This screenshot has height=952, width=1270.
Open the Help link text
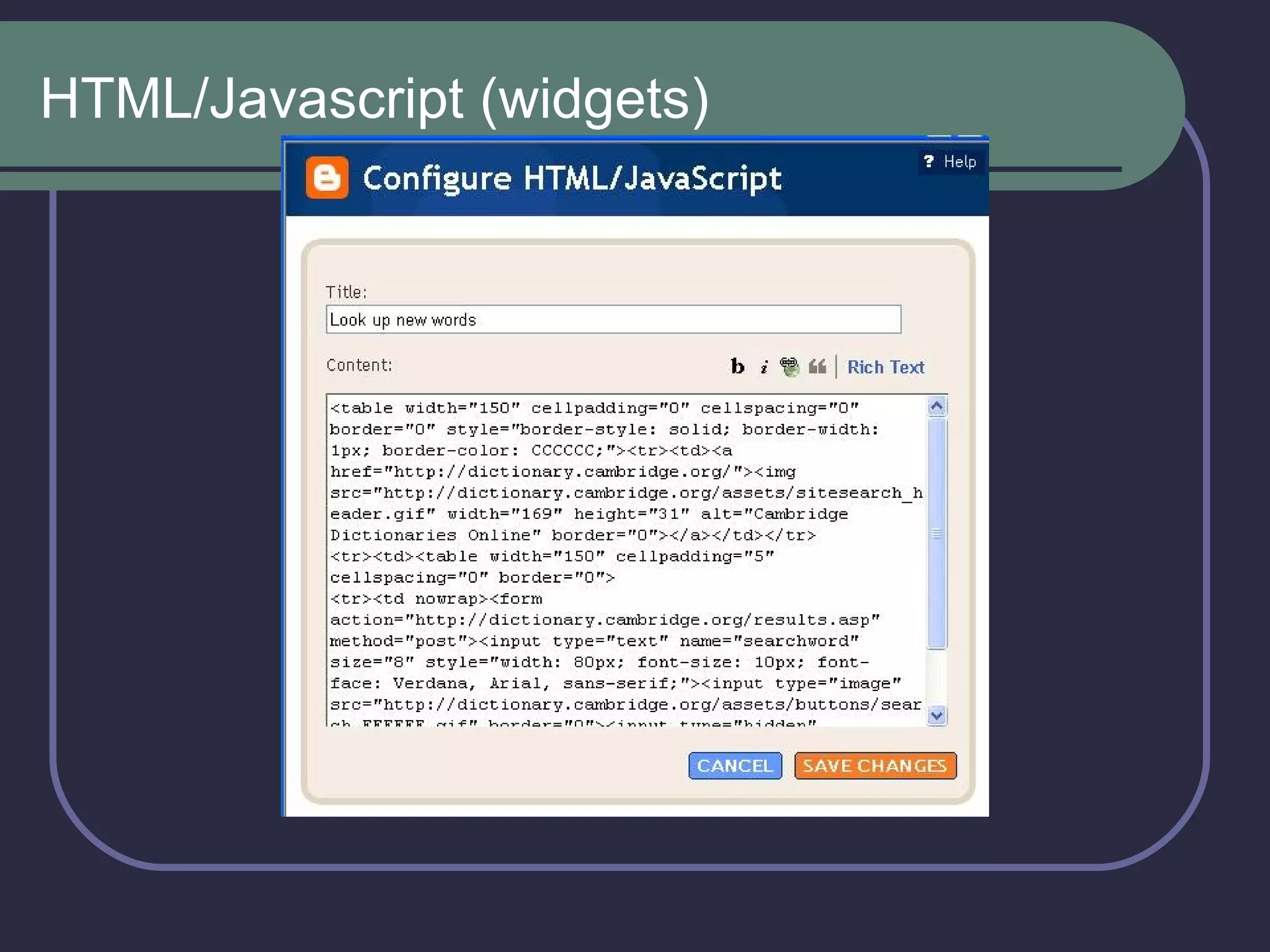click(959, 162)
